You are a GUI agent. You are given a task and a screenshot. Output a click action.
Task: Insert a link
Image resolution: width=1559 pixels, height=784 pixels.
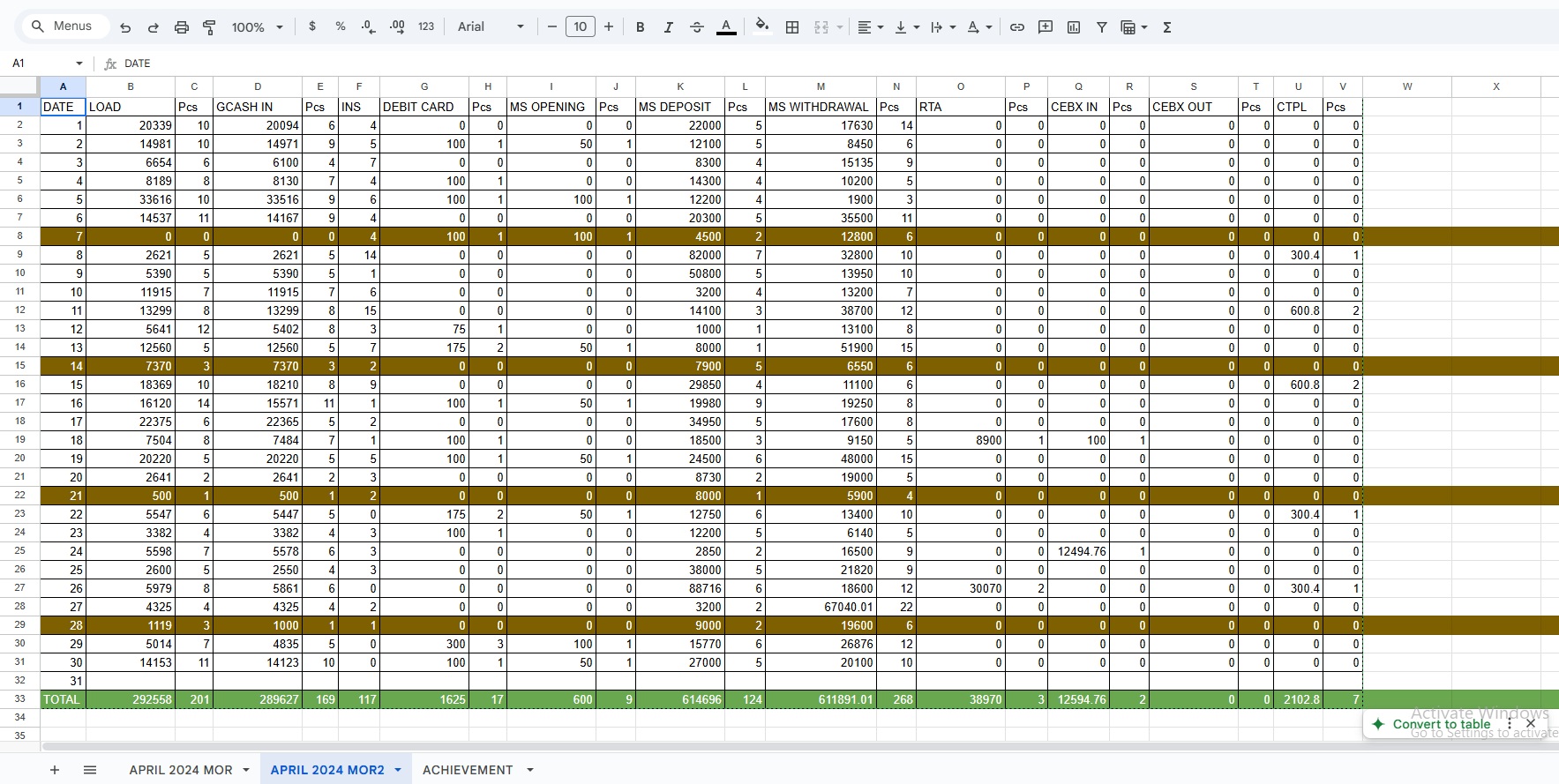1017,27
